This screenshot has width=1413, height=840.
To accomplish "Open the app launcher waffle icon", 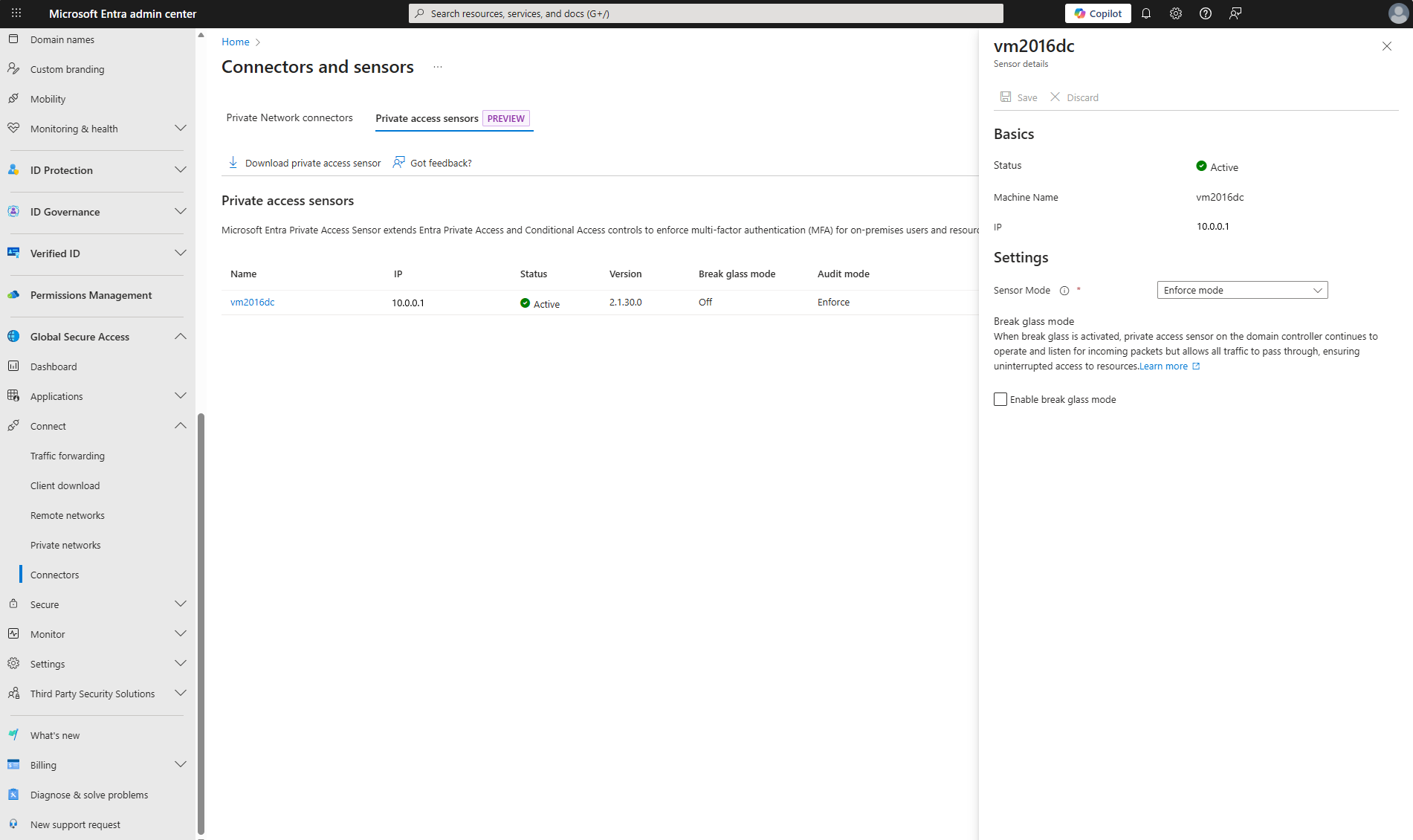I will pos(16,13).
